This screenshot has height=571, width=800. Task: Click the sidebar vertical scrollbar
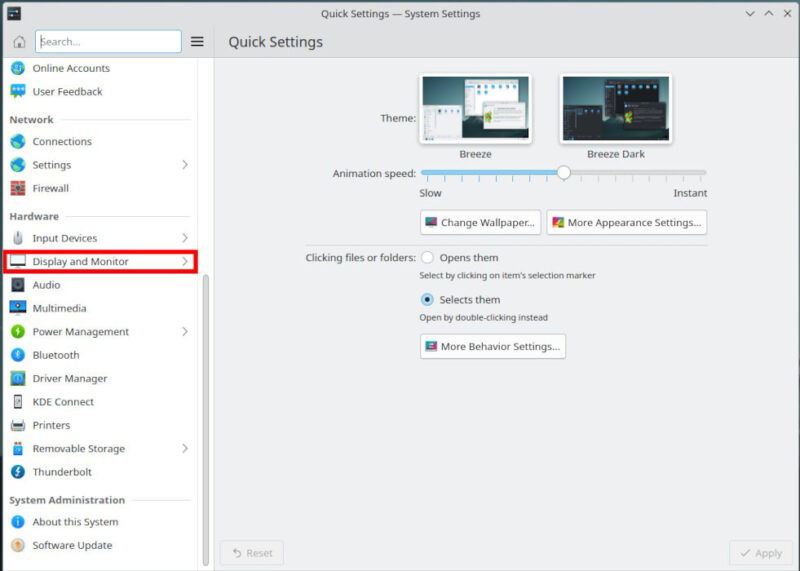[206, 420]
